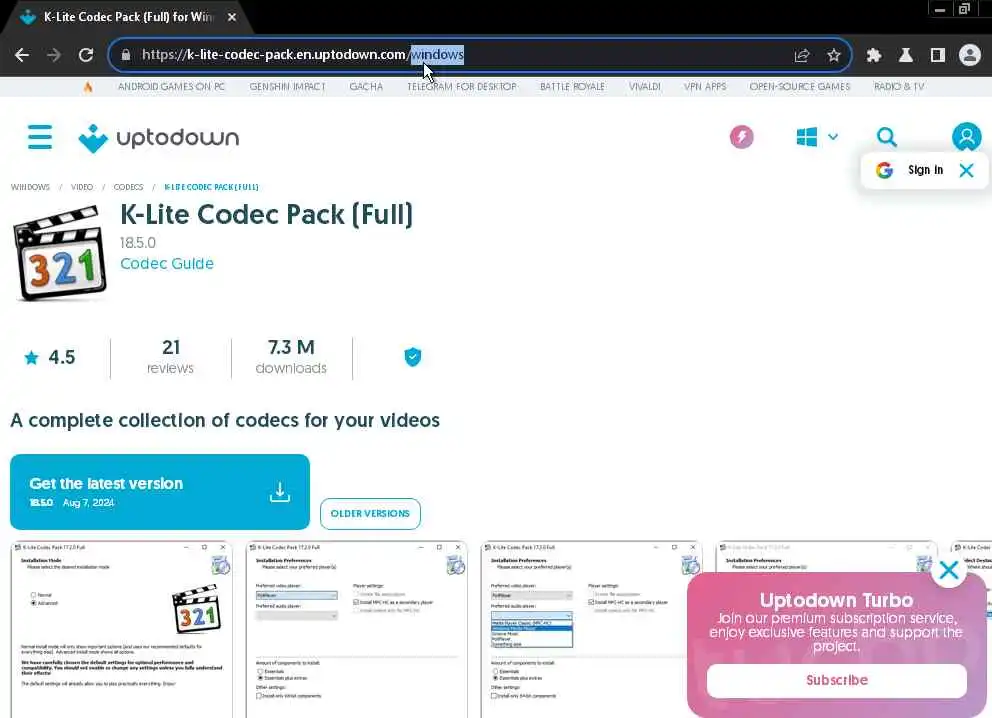Click the flask labs icon in toolbar
The width and height of the screenshot is (992, 718).
point(906,55)
